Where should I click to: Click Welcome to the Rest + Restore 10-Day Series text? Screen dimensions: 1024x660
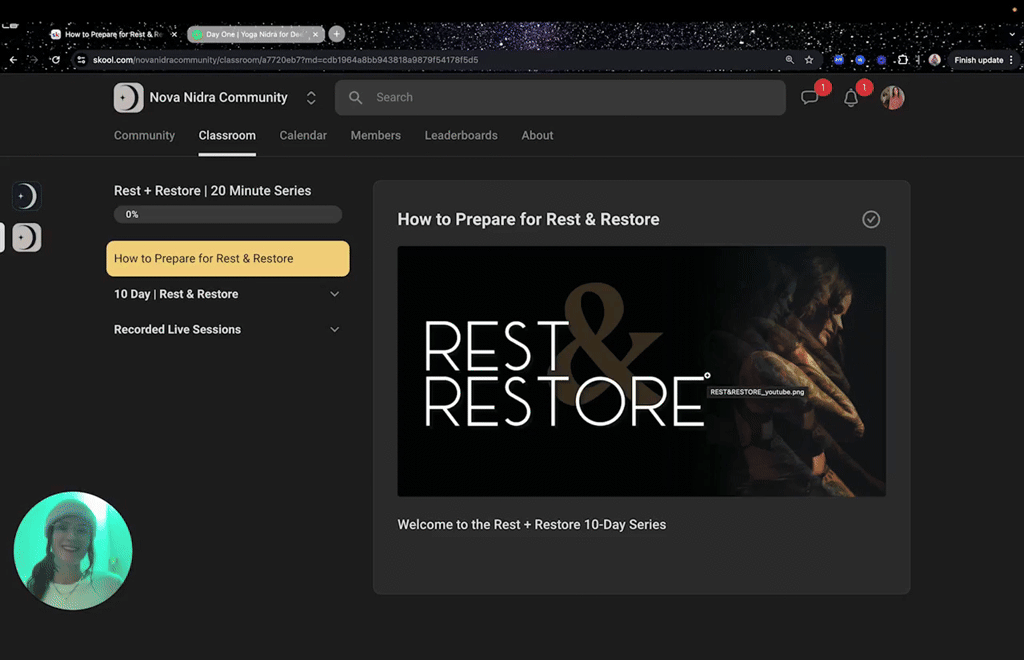pos(532,525)
